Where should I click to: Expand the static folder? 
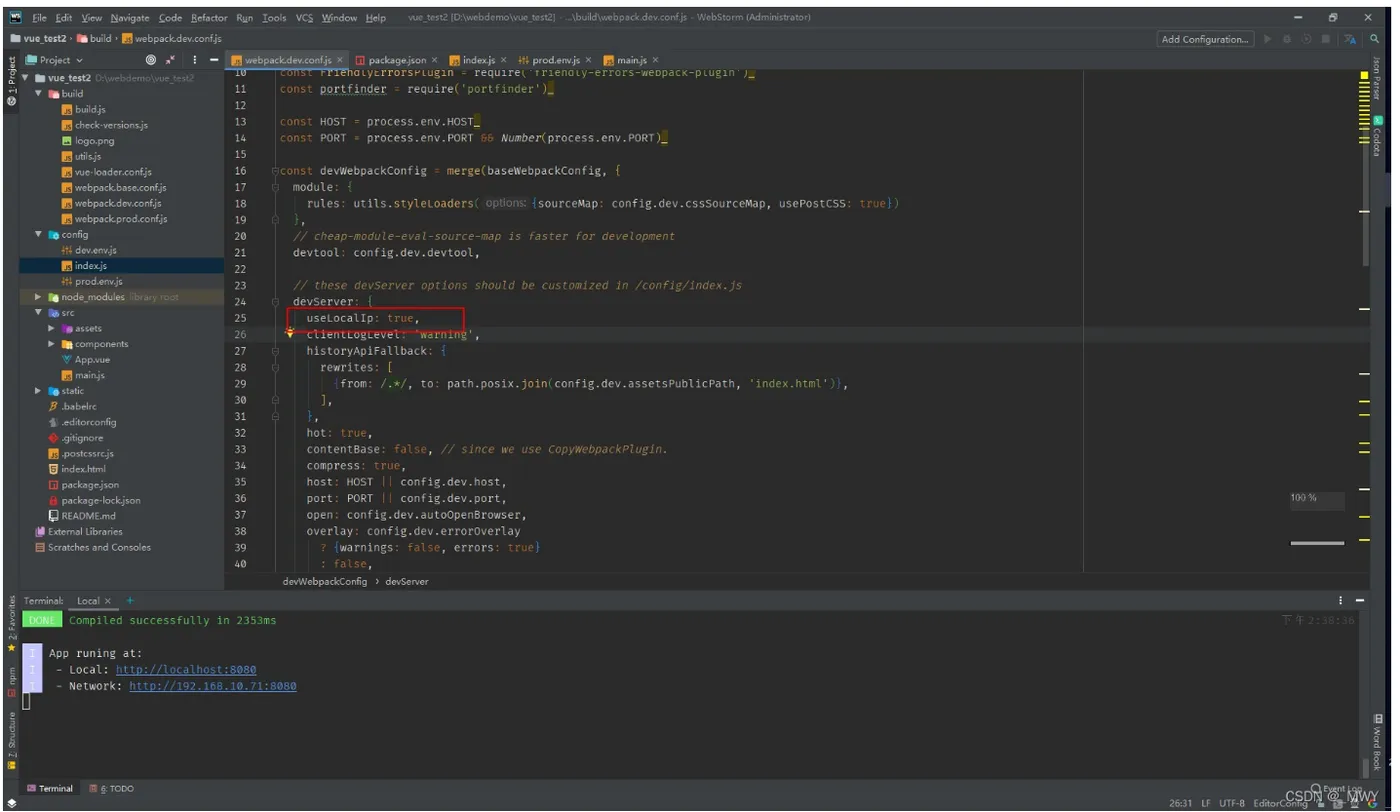tap(39, 390)
